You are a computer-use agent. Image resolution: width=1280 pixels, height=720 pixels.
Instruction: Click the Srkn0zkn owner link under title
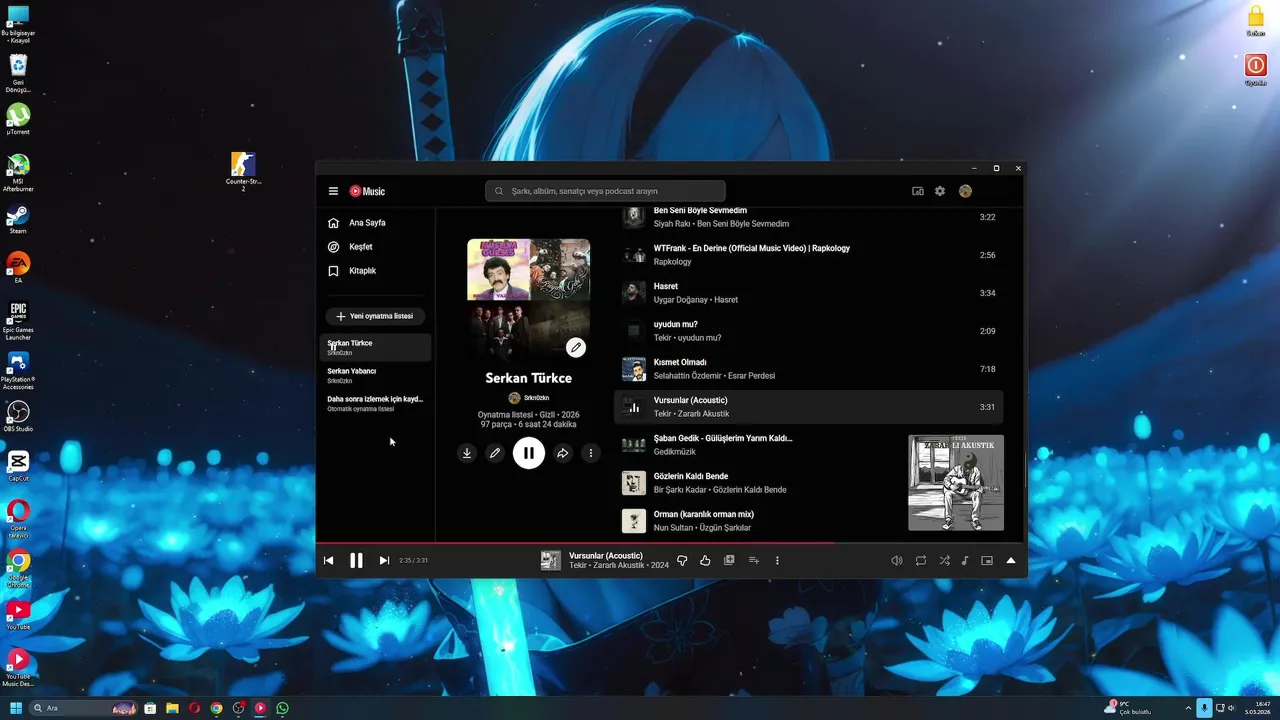click(529, 398)
